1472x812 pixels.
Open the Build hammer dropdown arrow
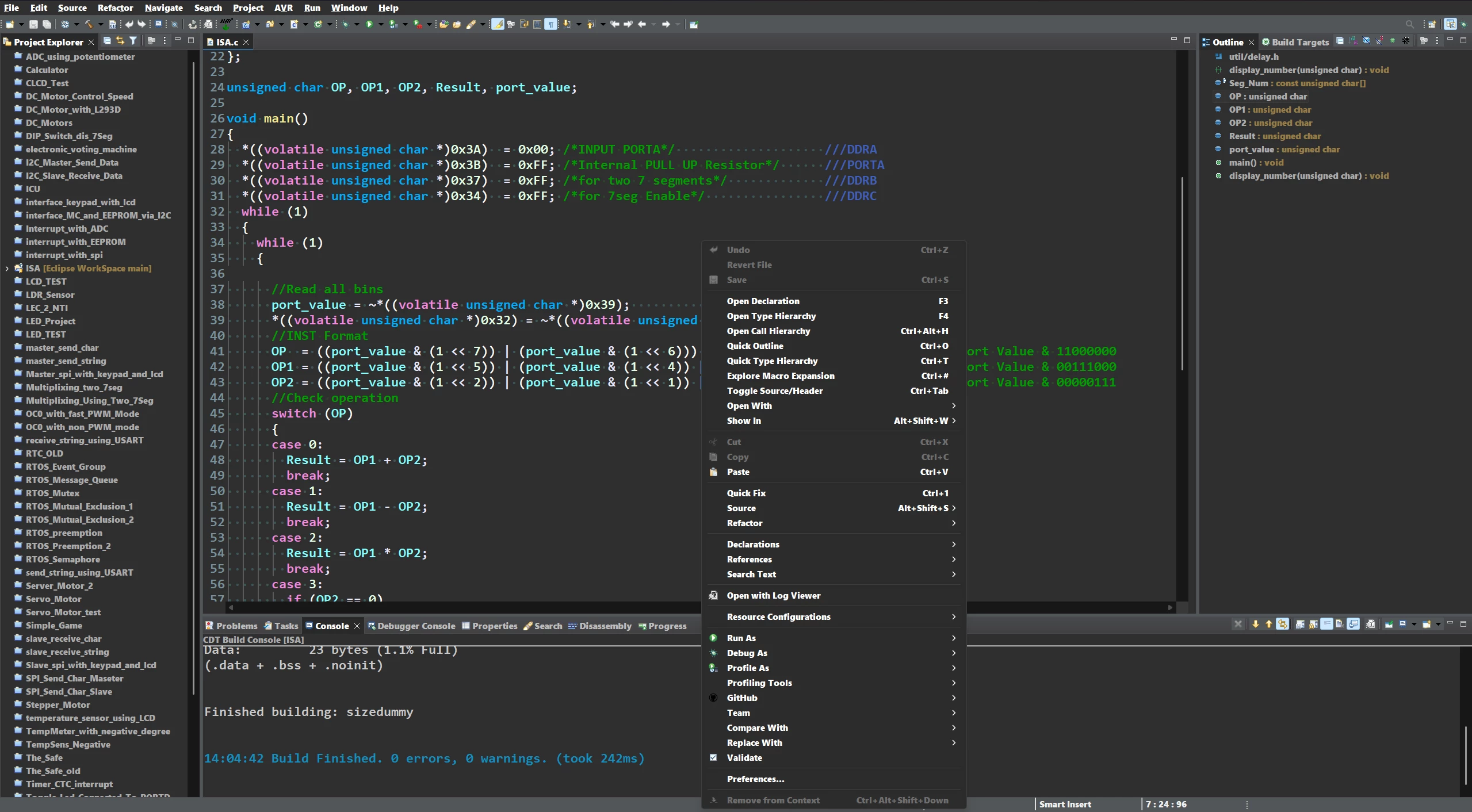[x=101, y=24]
